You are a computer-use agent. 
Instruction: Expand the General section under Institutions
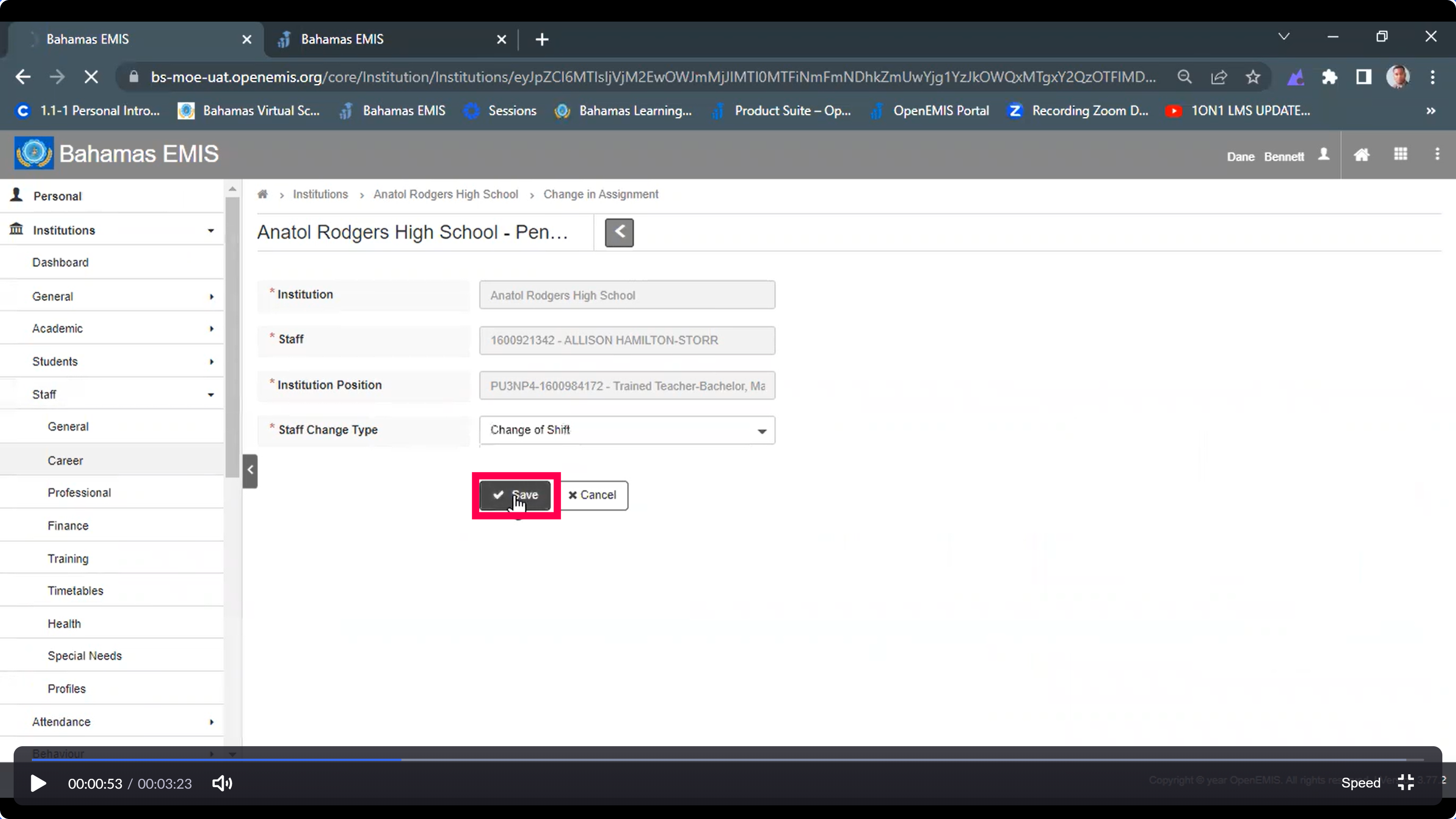coord(112,296)
